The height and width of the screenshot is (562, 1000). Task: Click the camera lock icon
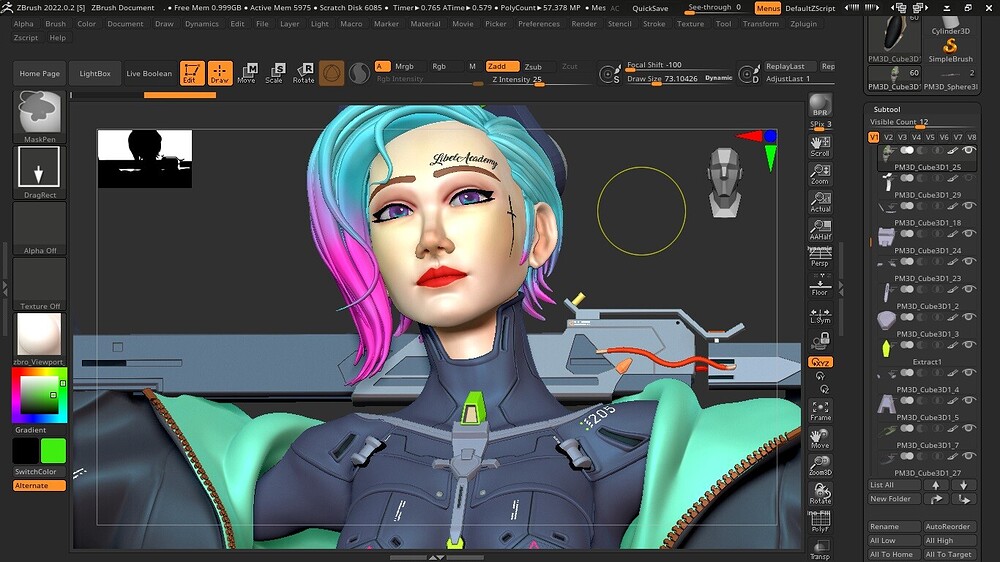pyautogui.click(x=820, y=341)
